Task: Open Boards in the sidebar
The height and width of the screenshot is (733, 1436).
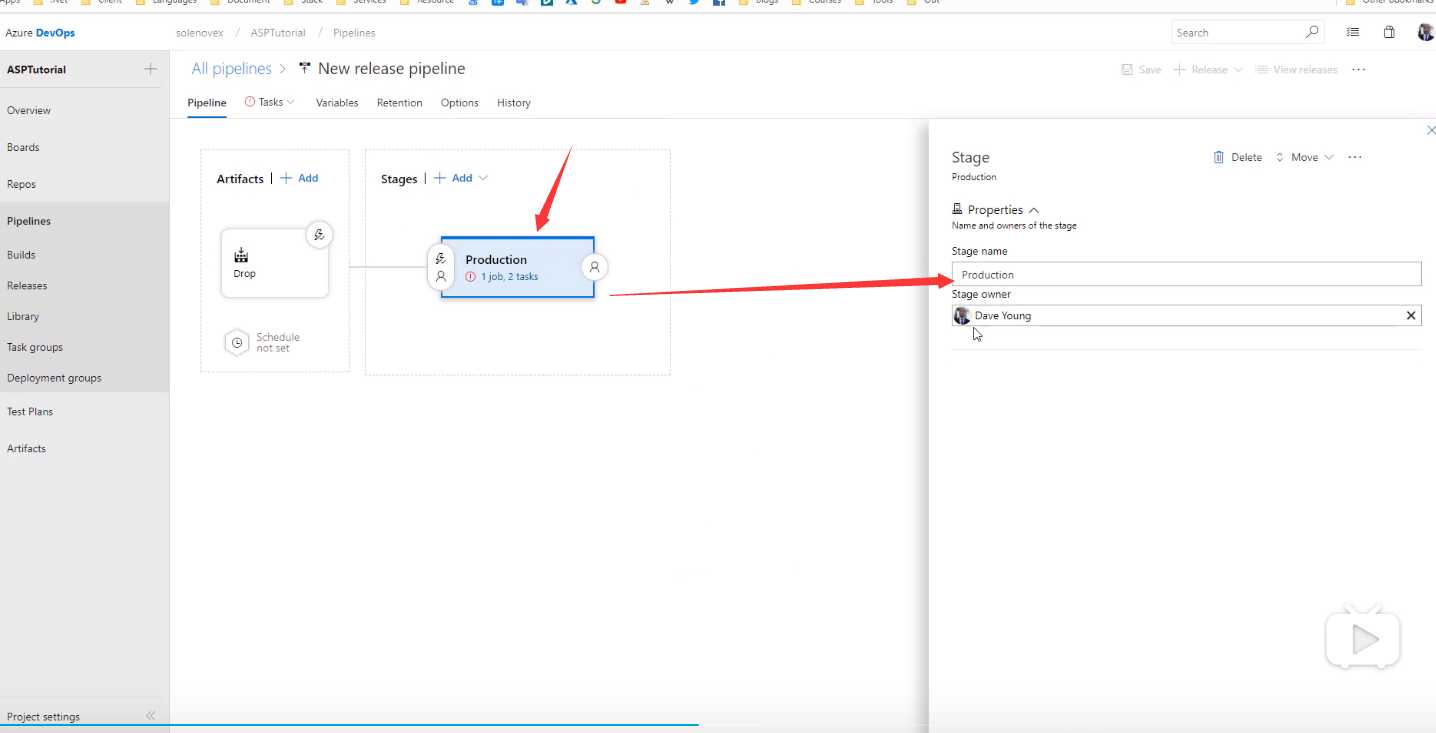Action: (x=23, y=147)
